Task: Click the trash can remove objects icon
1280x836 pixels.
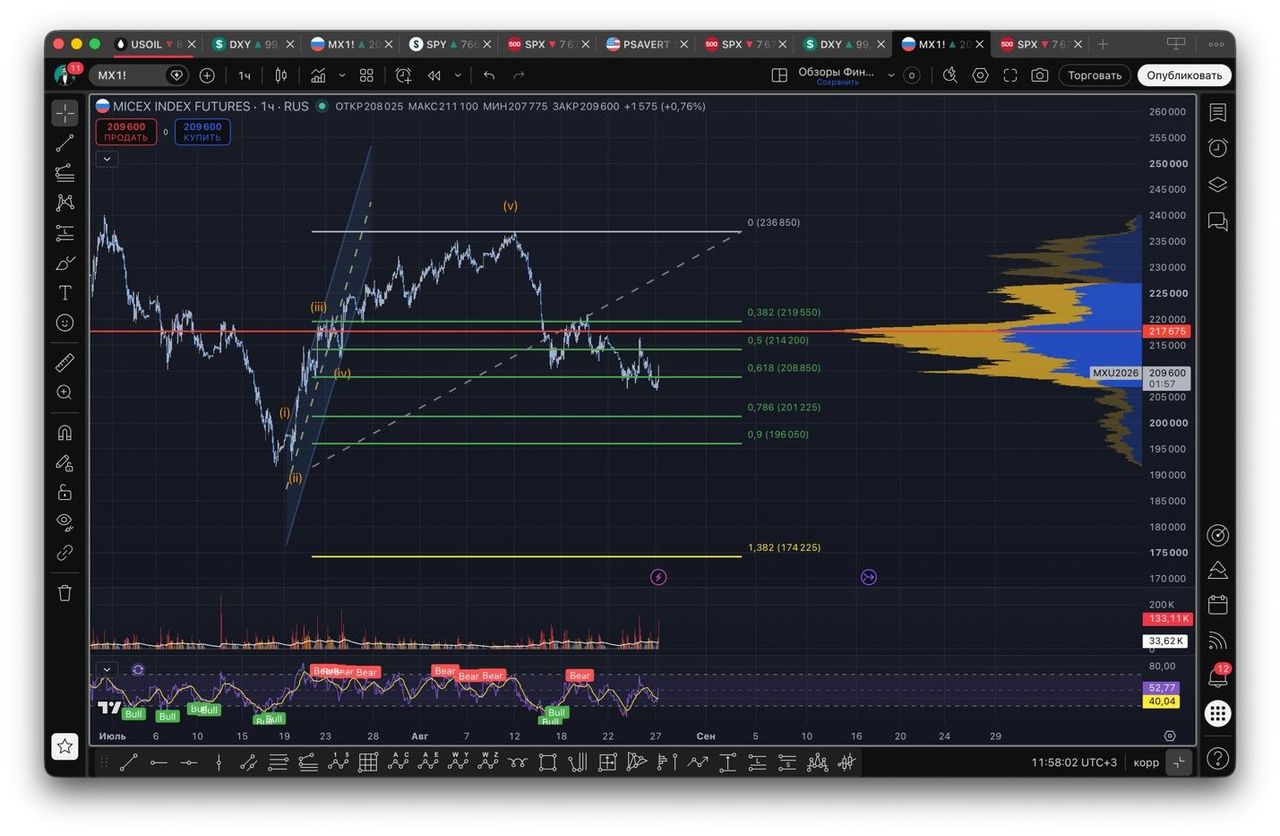Action: pyautogui.click(x=65, y=593)
